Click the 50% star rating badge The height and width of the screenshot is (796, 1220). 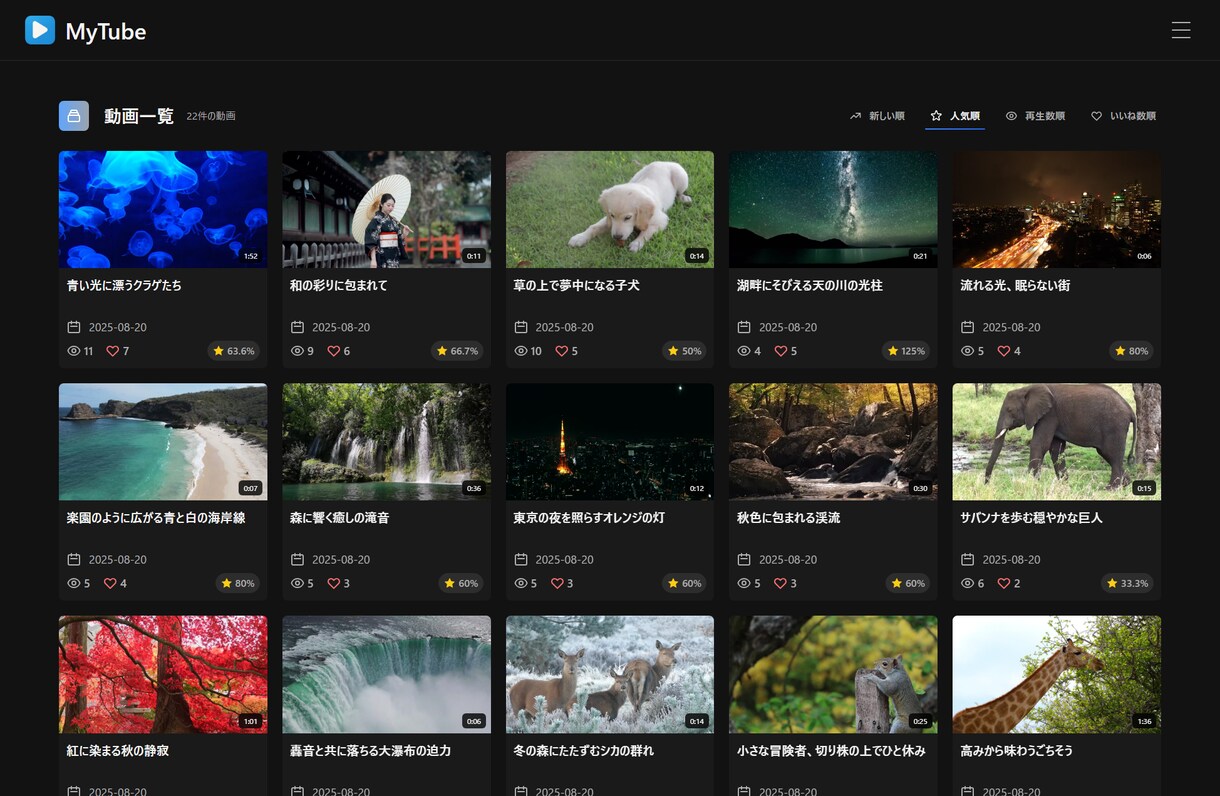[x=685, y=351]
